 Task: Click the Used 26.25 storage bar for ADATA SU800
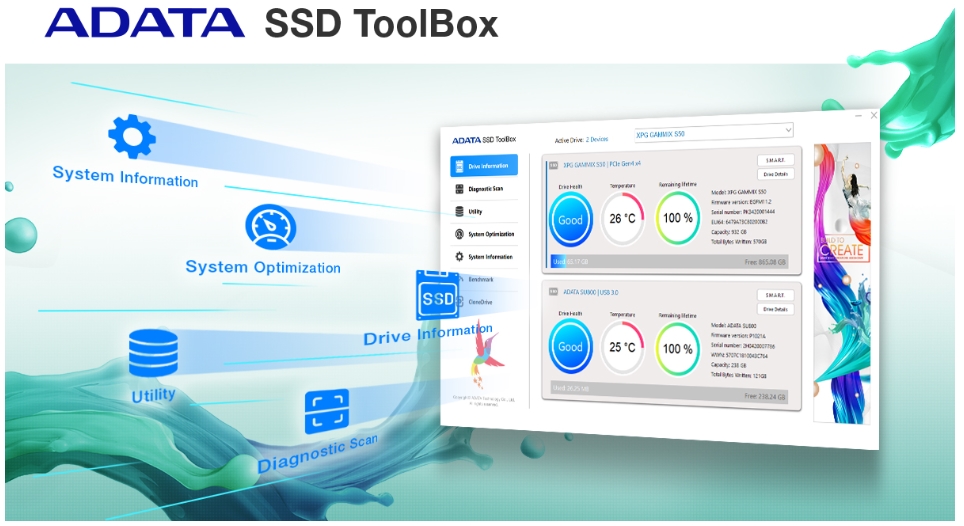click(x=669, y=392)
